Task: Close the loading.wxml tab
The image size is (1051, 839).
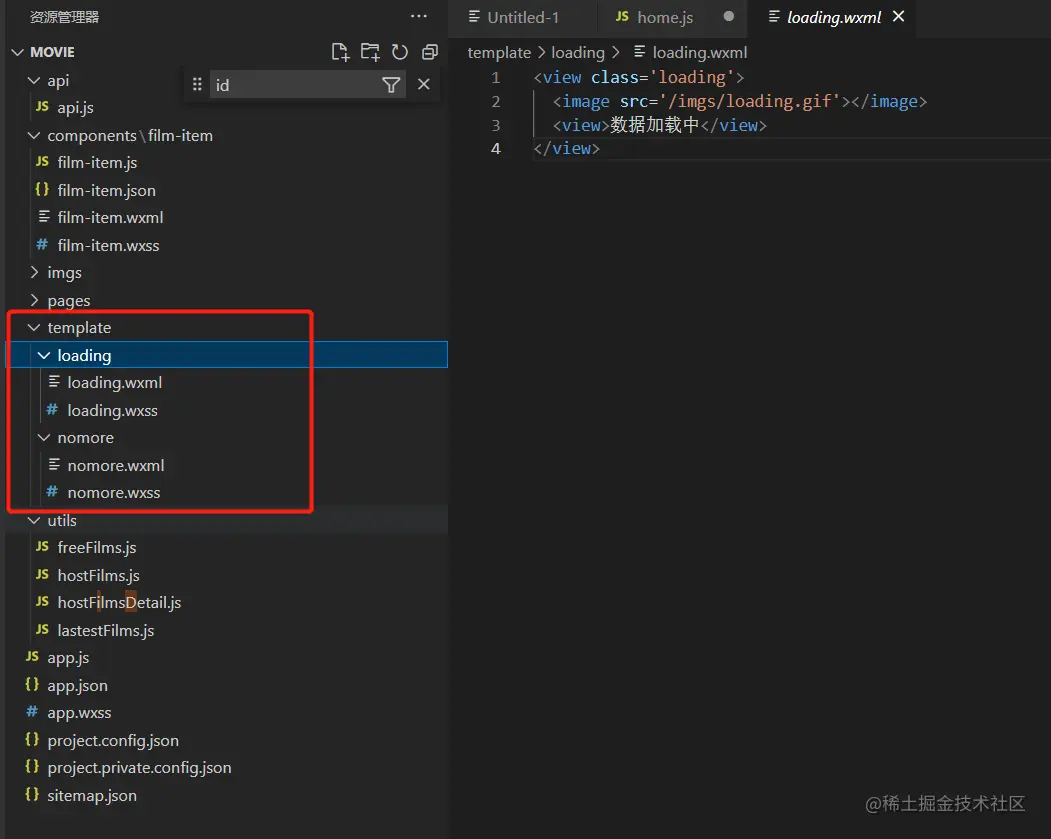Action: pos(898,16)
